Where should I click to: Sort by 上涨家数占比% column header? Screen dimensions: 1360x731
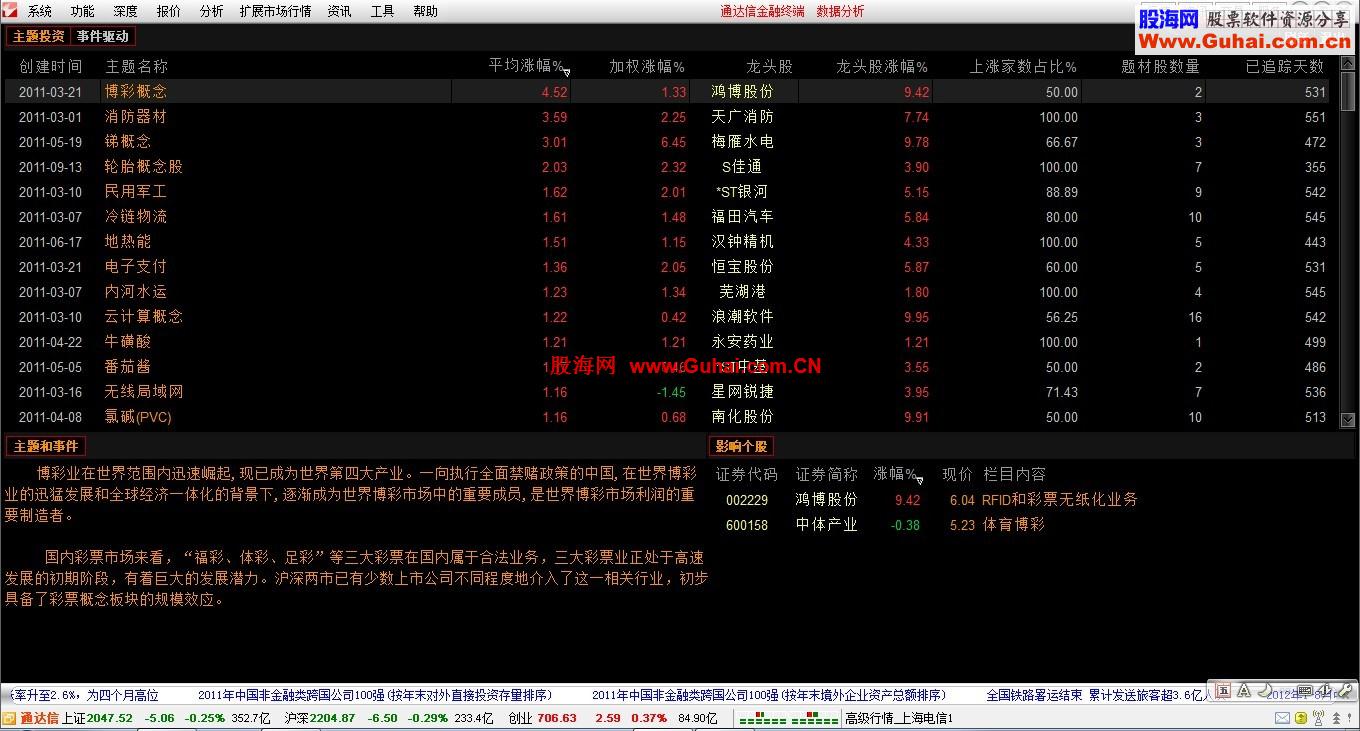tap(1023, 66)
